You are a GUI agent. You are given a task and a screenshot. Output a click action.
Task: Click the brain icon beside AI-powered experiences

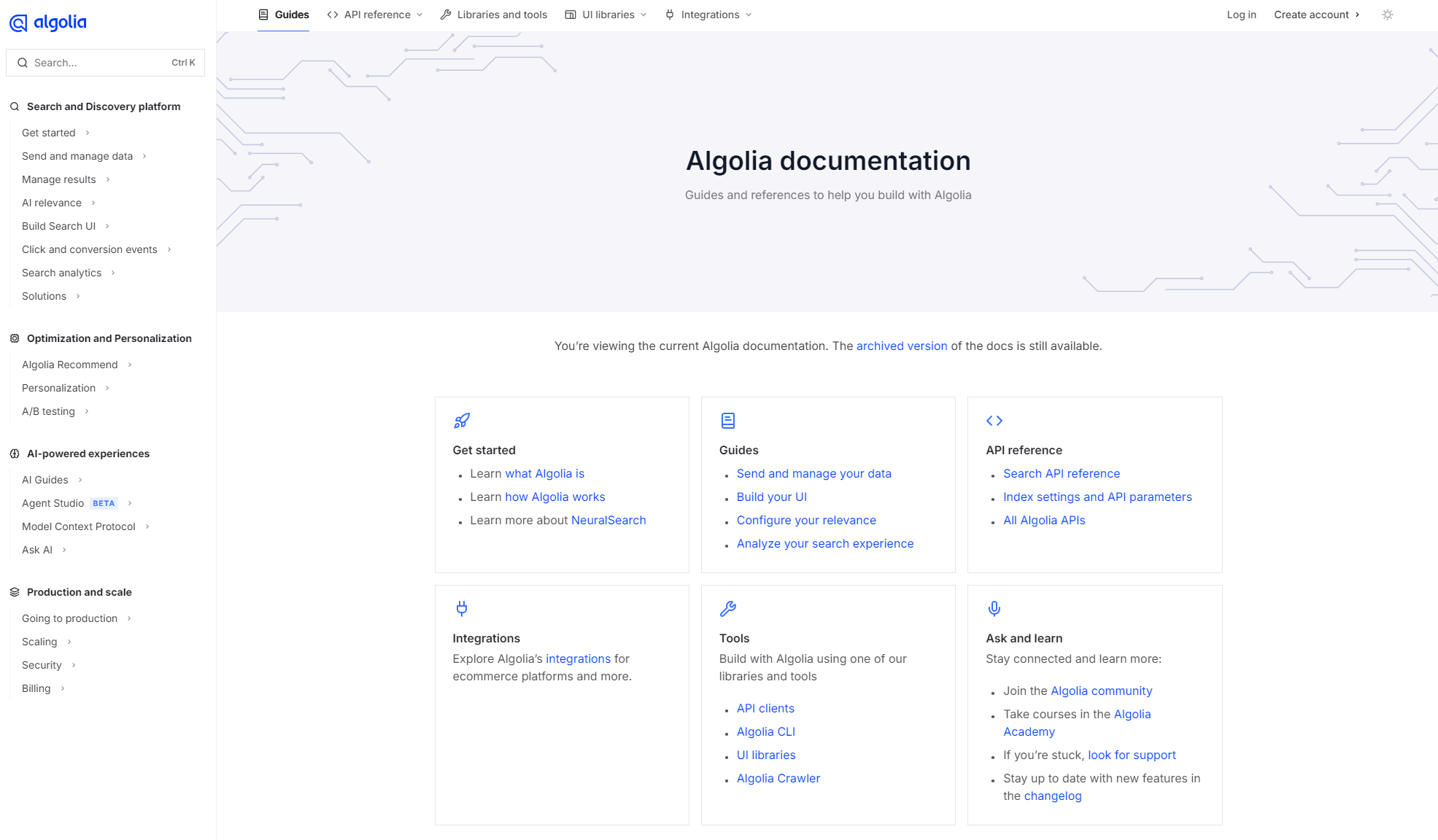pos(15,454)
